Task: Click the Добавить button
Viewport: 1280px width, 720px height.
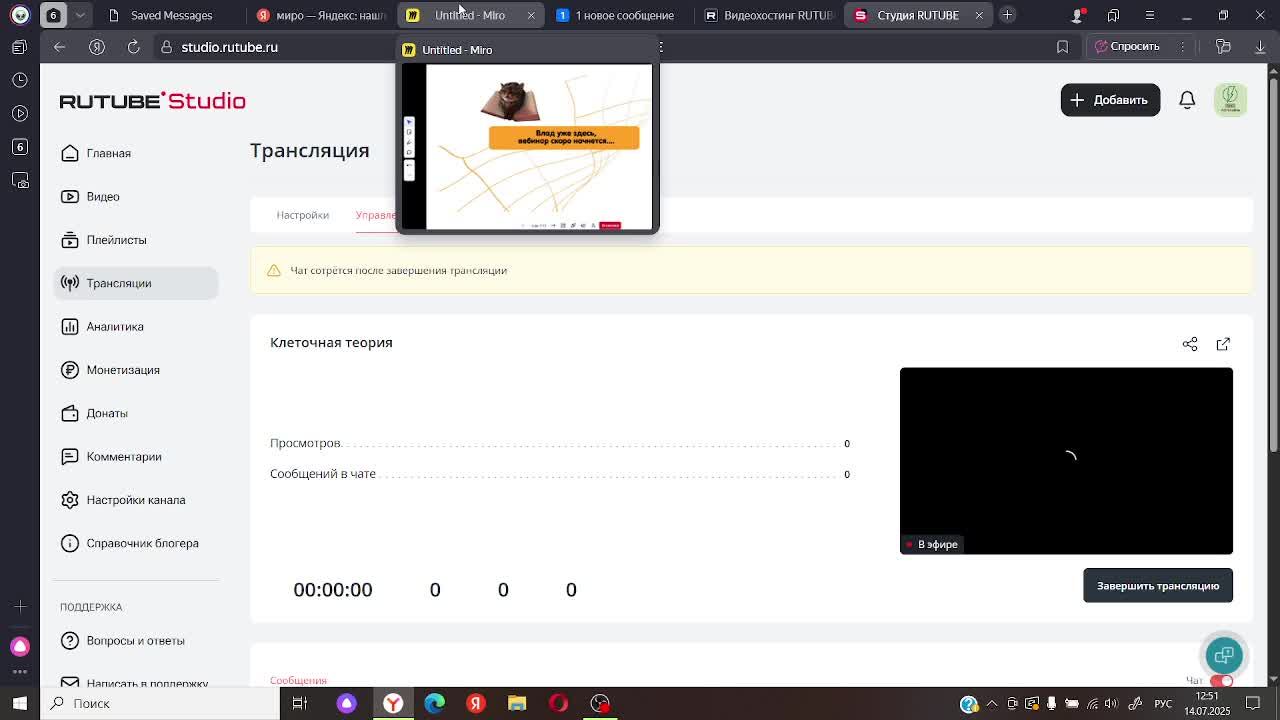Action: (1110, 100)
